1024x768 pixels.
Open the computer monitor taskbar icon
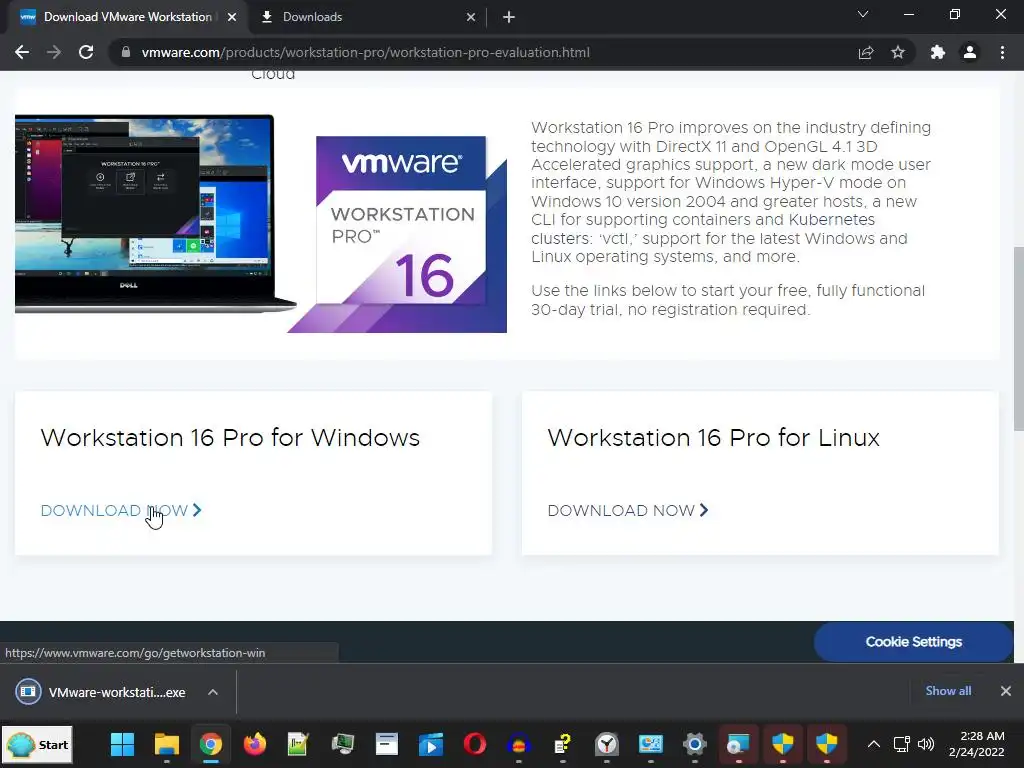pyautogui.click(x=343, y=744)
